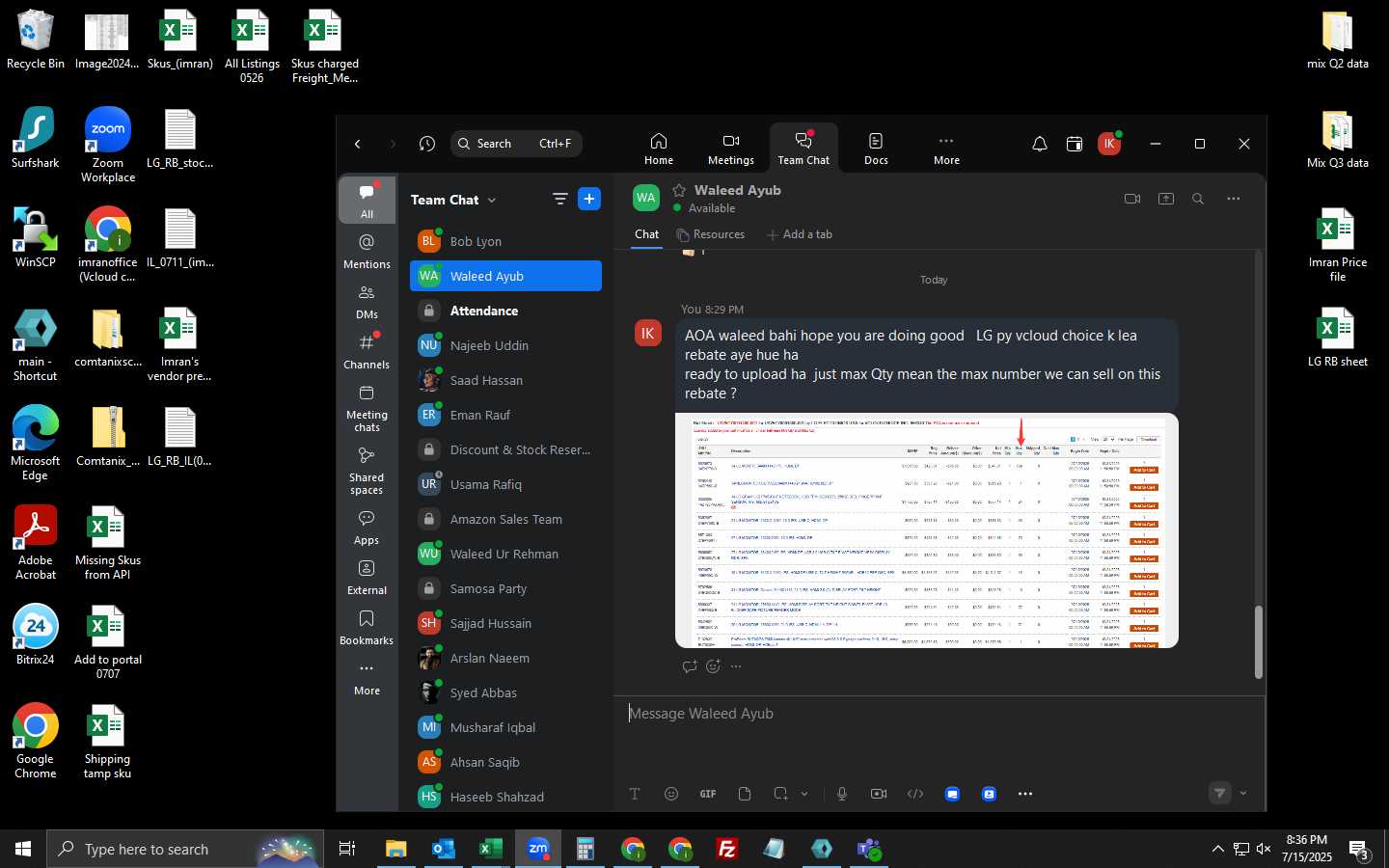Click share screen icon in chat header
The width and height of the screenshot is (1389, 868).
click(1166, 199)
